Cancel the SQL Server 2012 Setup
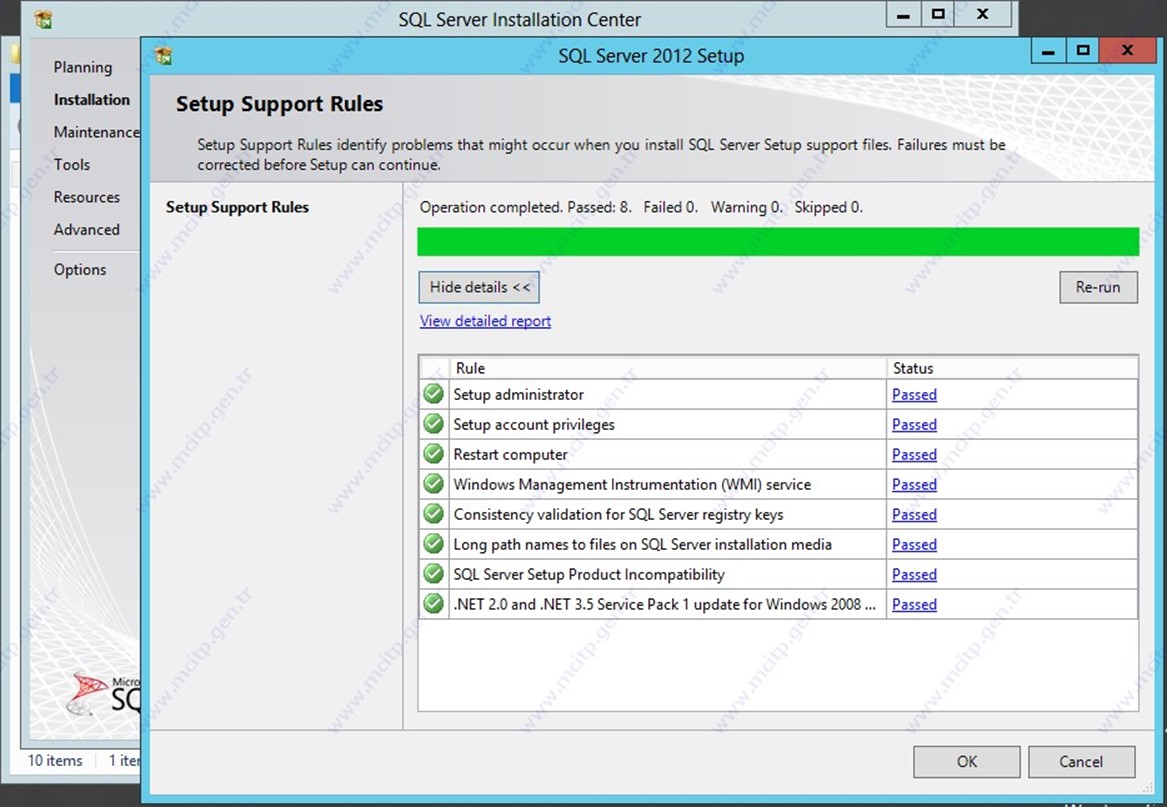 (x=1081, y=762)
